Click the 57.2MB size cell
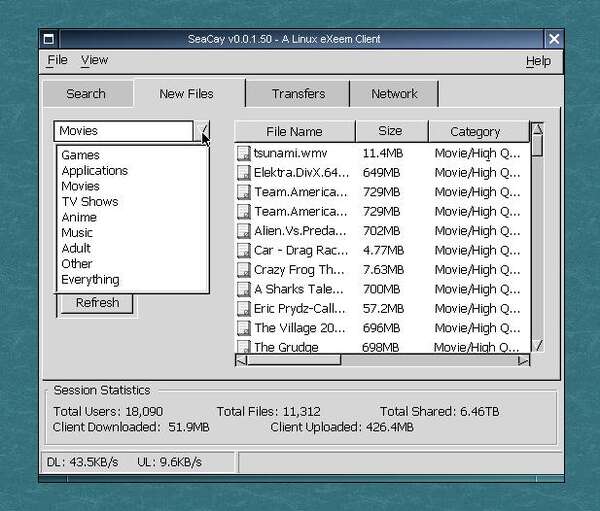This screenshot has height=511, width=600. pyautogui.click(x=383, y=309)
